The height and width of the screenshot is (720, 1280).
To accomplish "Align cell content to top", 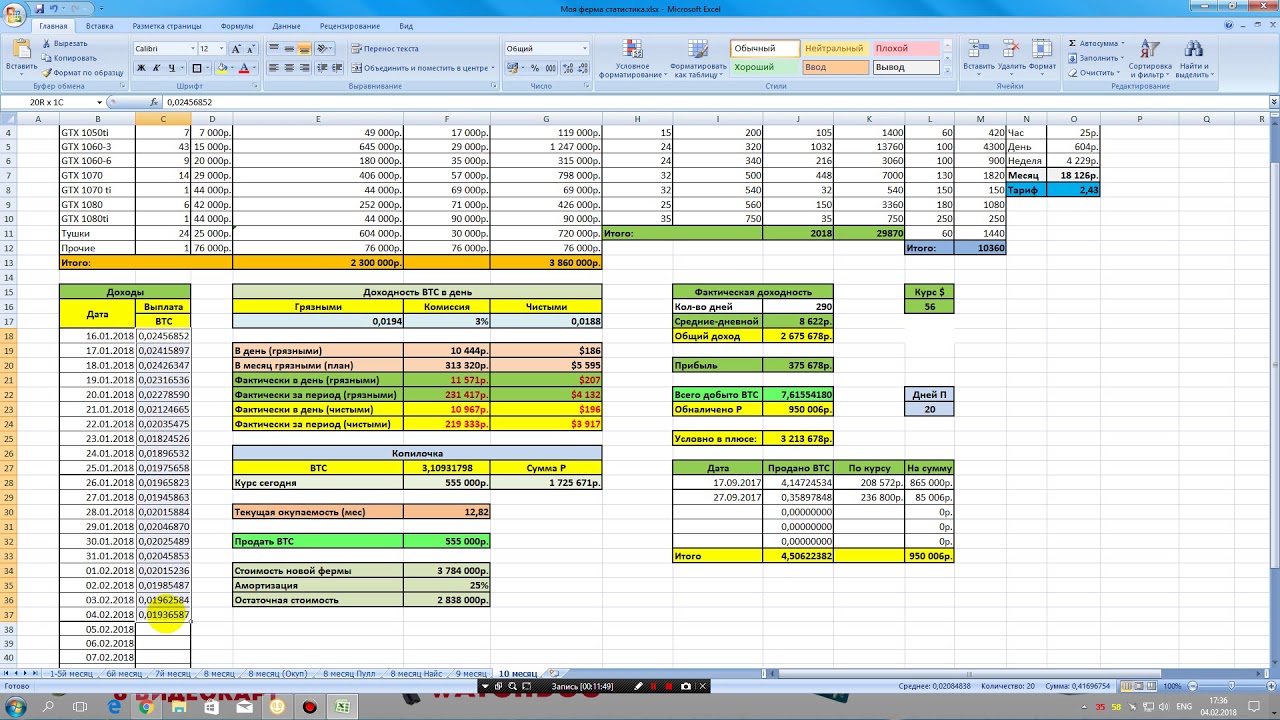I will [x=274, y=48].
